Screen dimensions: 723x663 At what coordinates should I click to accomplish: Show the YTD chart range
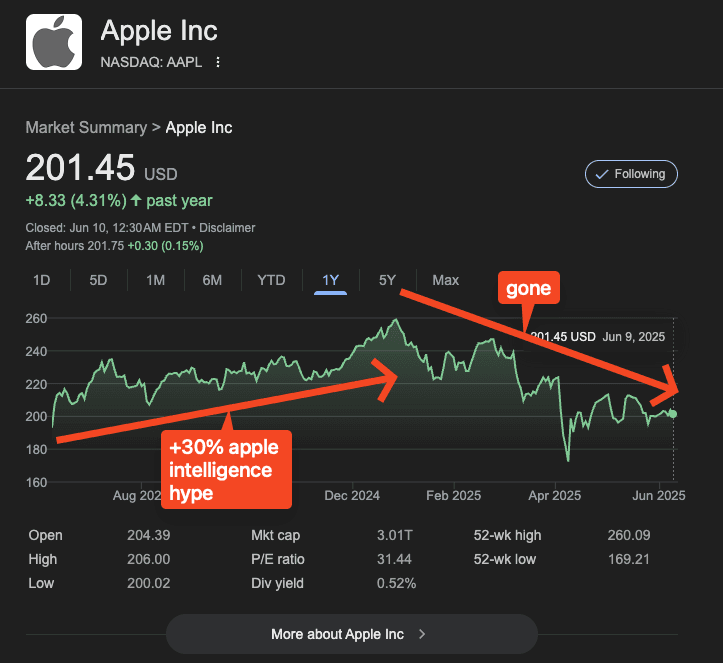(271, 280)
